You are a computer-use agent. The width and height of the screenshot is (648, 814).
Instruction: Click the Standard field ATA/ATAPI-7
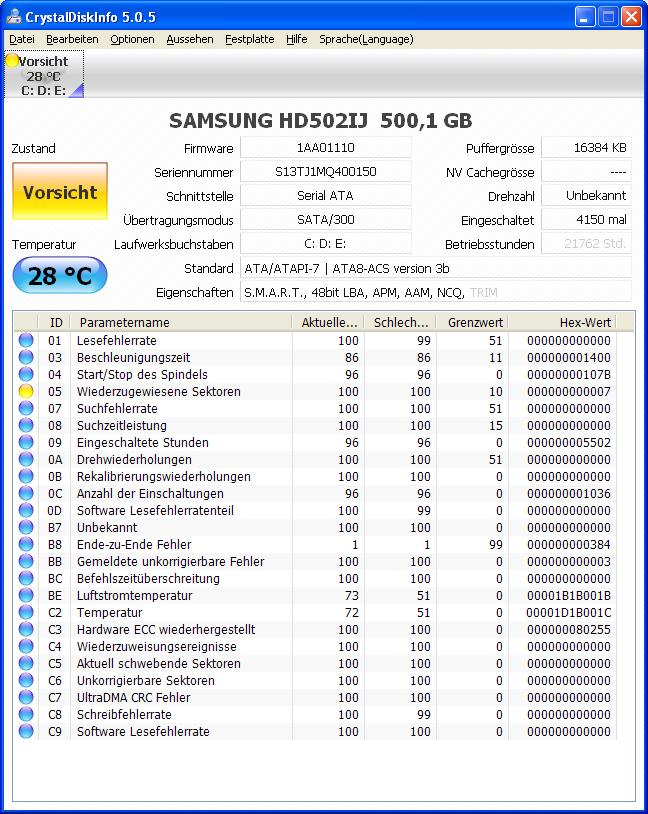tap(436, 268)
